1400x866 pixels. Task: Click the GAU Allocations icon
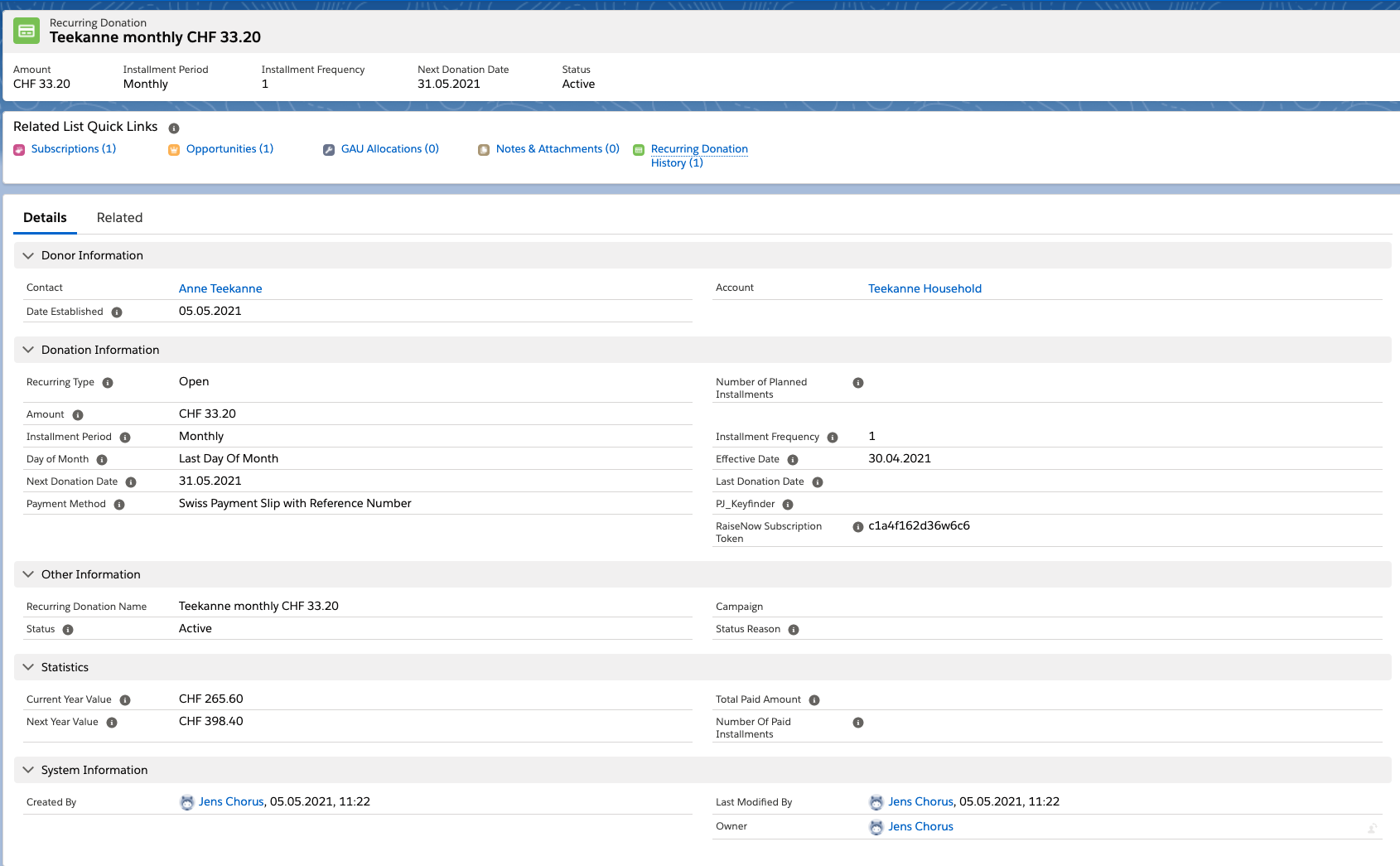[329, 150]
